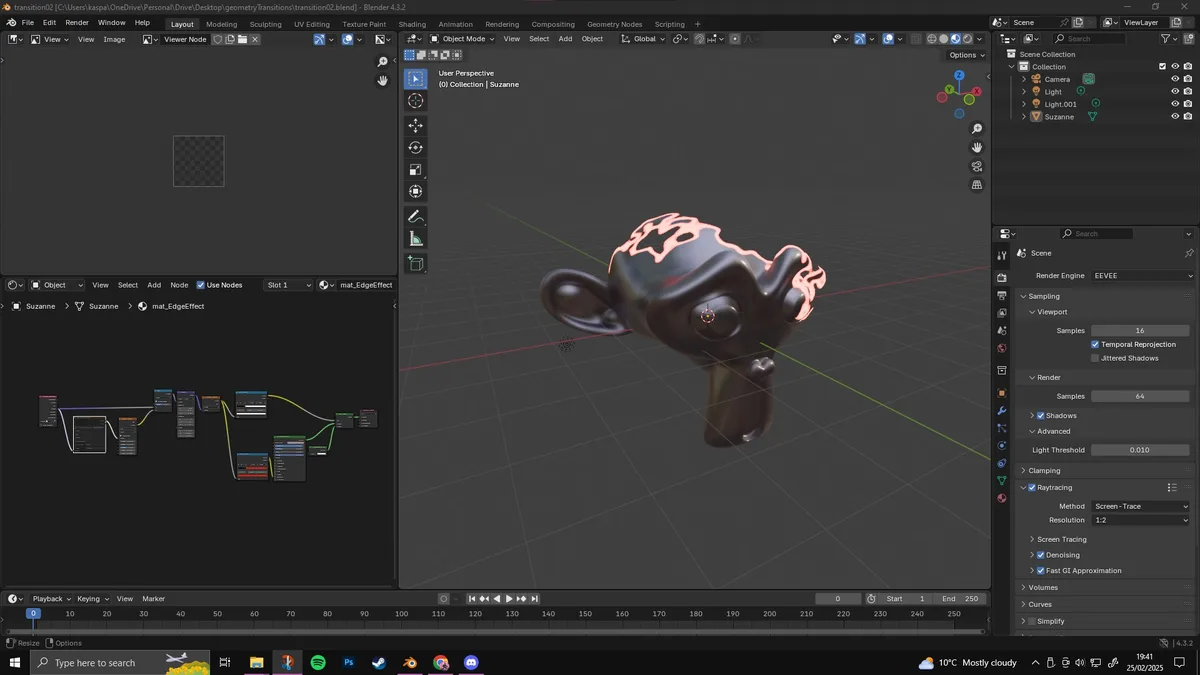Select the Transform tool in viewport toolbar

tap(416, 191)
